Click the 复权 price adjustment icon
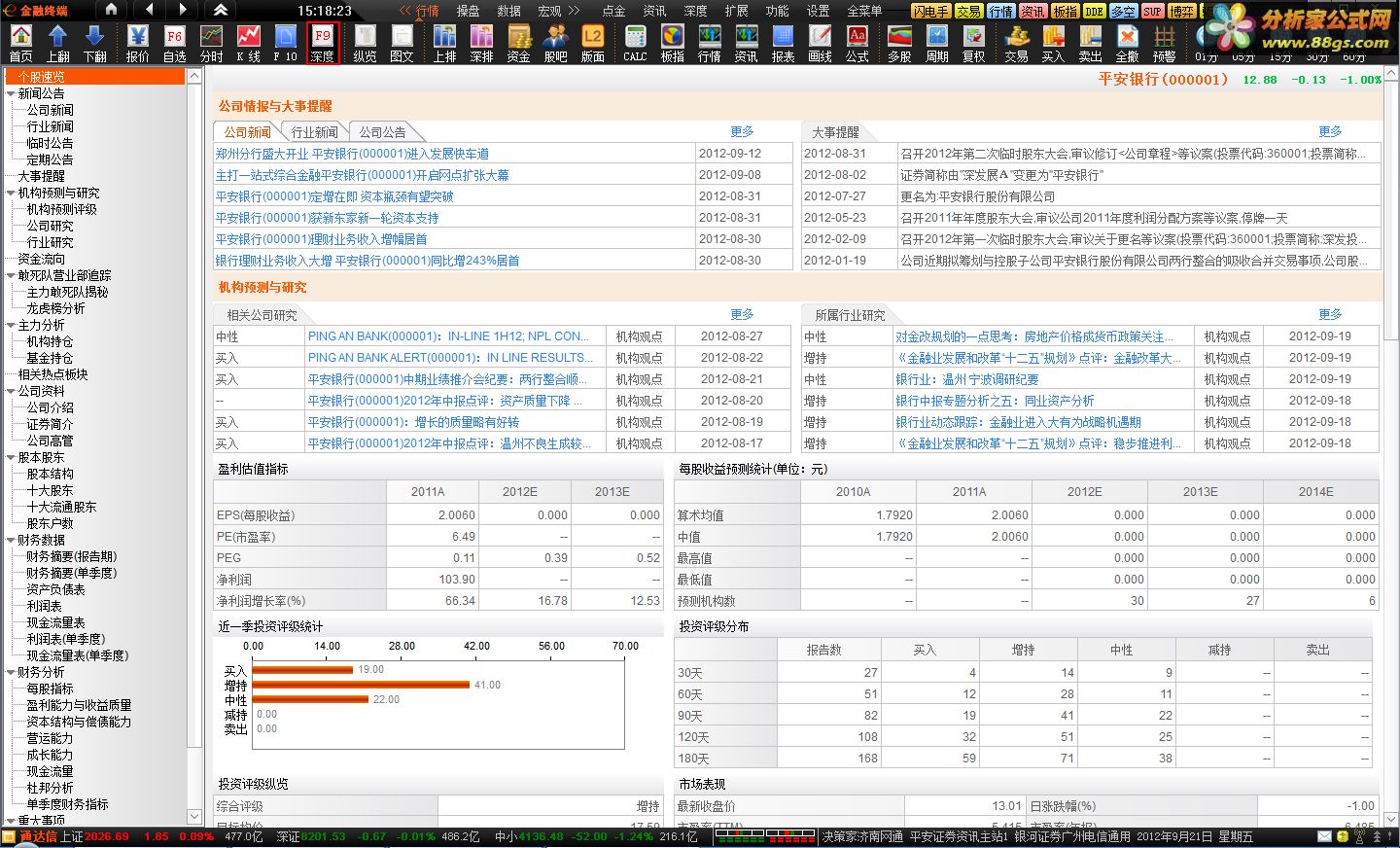The image size is (1400, 848). (x=974, y=43)
